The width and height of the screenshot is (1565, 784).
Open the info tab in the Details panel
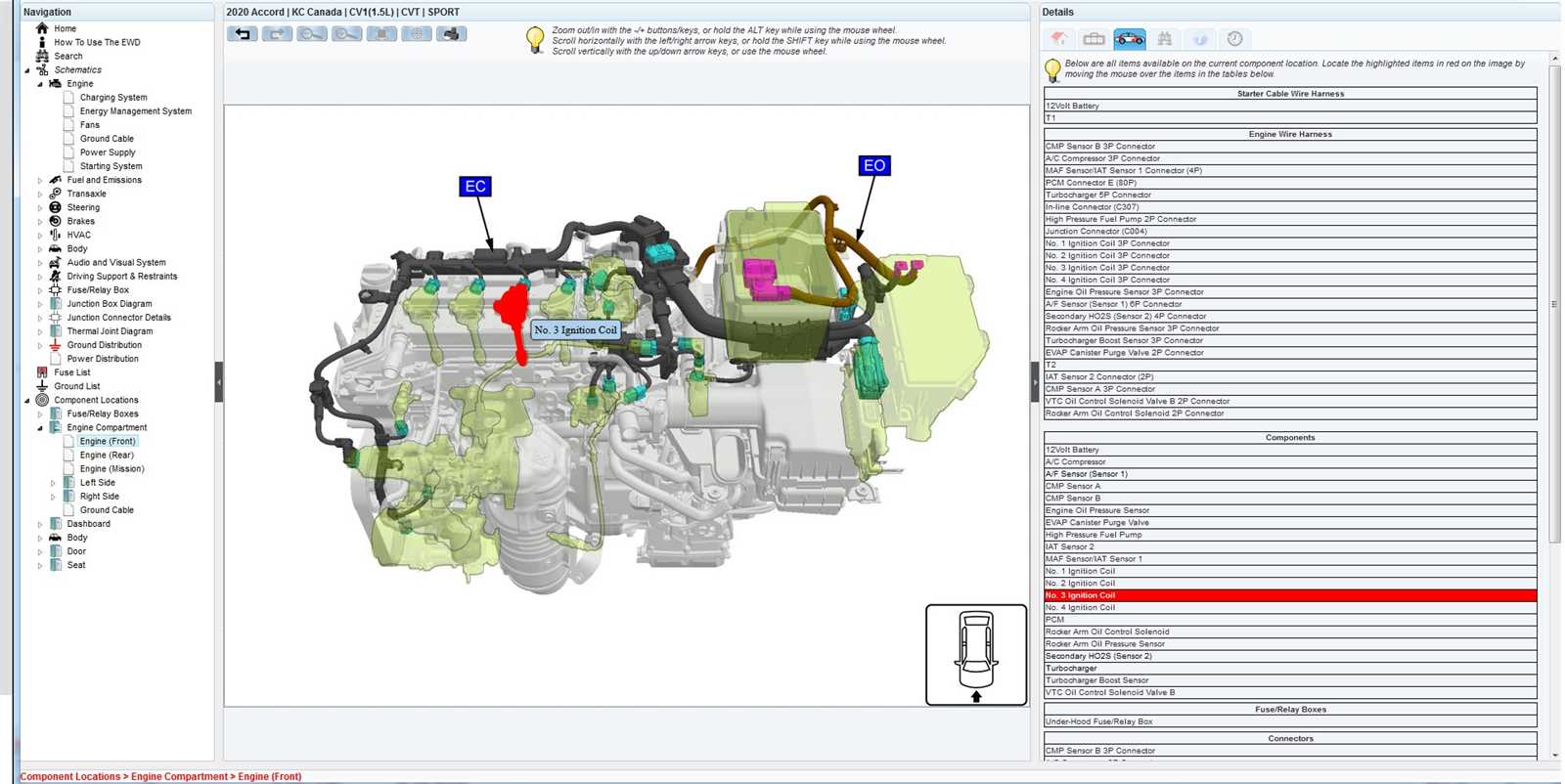[1200, 39]
